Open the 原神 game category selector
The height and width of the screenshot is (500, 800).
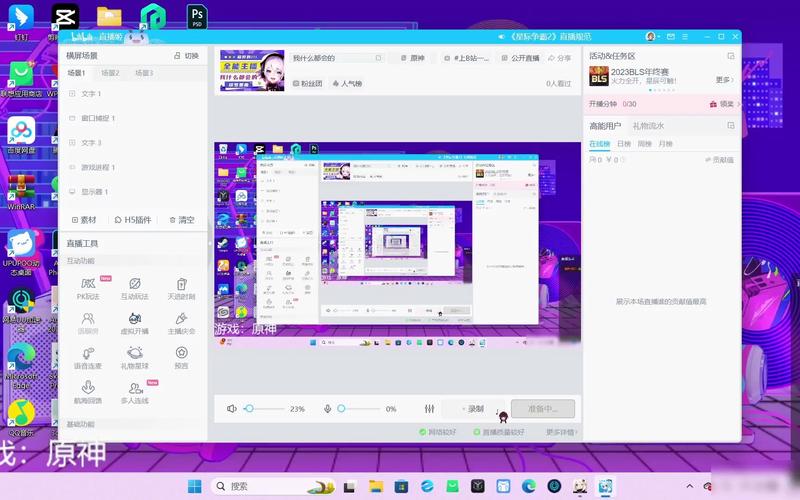coord(413,58)
